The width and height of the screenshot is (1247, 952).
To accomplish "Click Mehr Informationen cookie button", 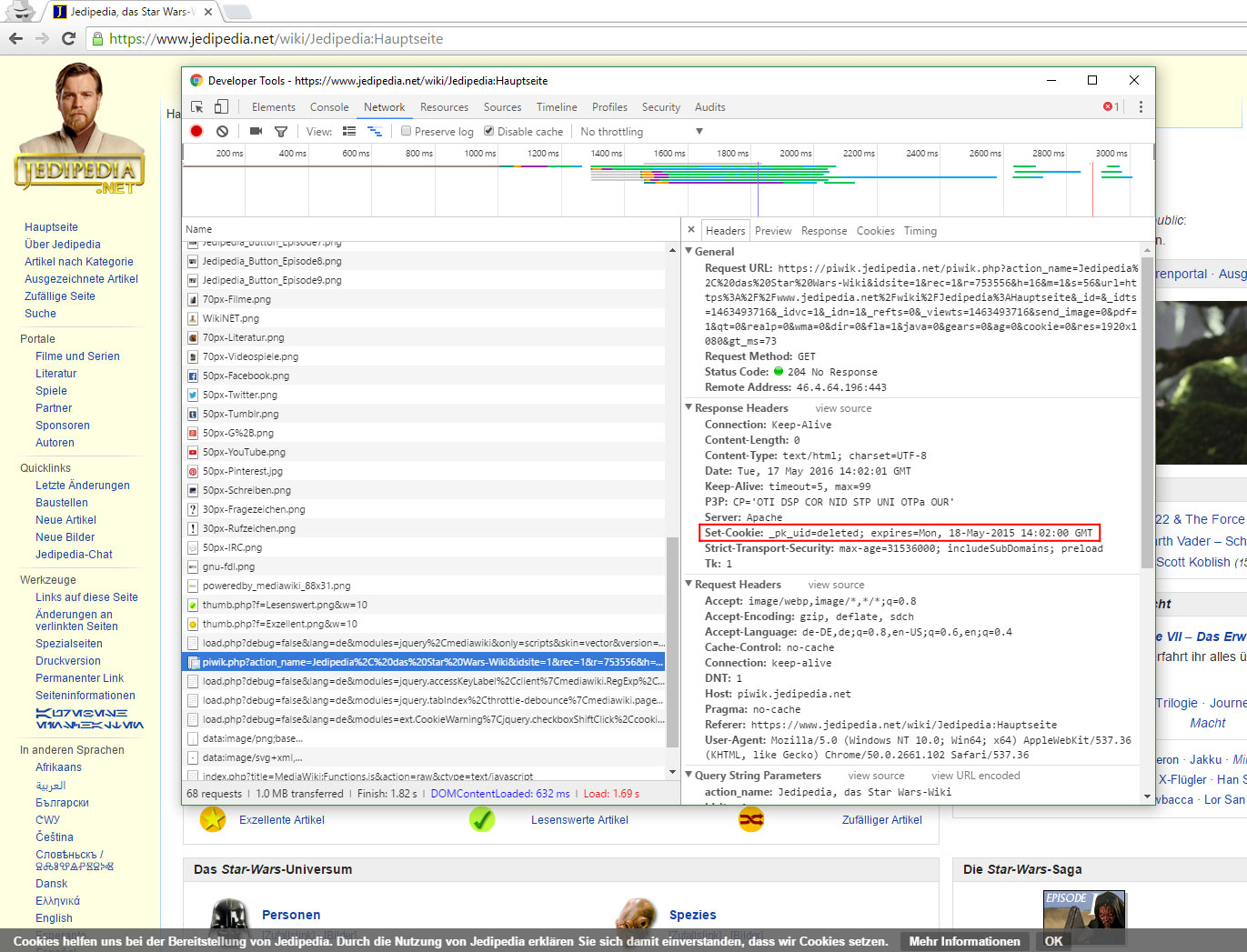I will 964,941.
